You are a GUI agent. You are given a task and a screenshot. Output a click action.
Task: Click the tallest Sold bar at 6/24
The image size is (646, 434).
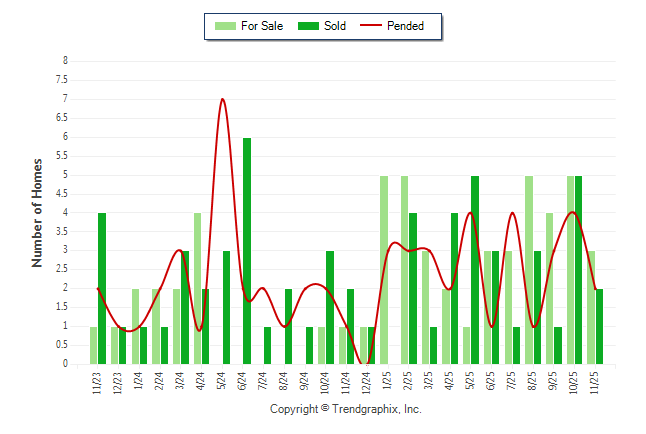tap(247, 250)
